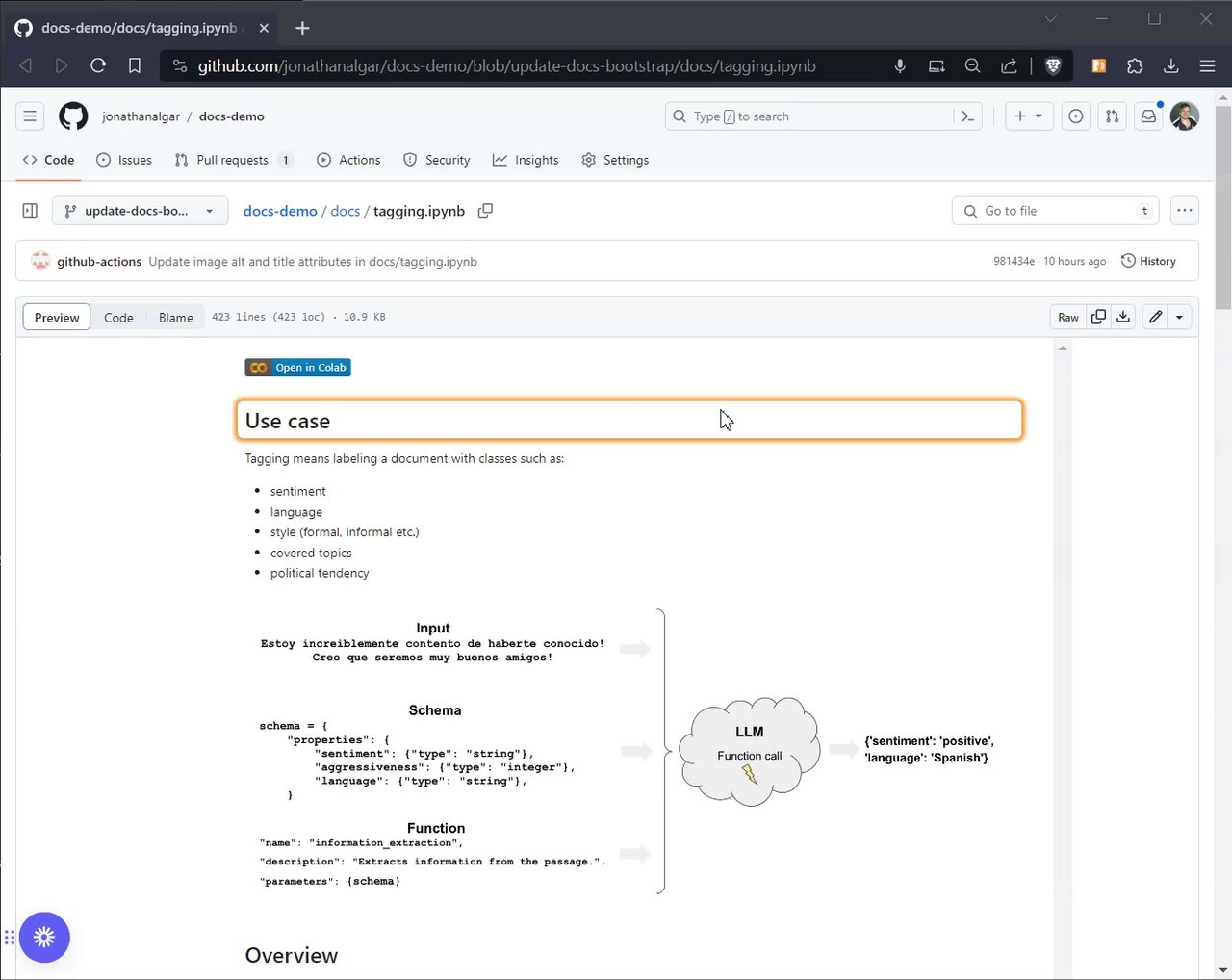Click the orange extension icon in browser toolbar

[x=1098, y=66]
